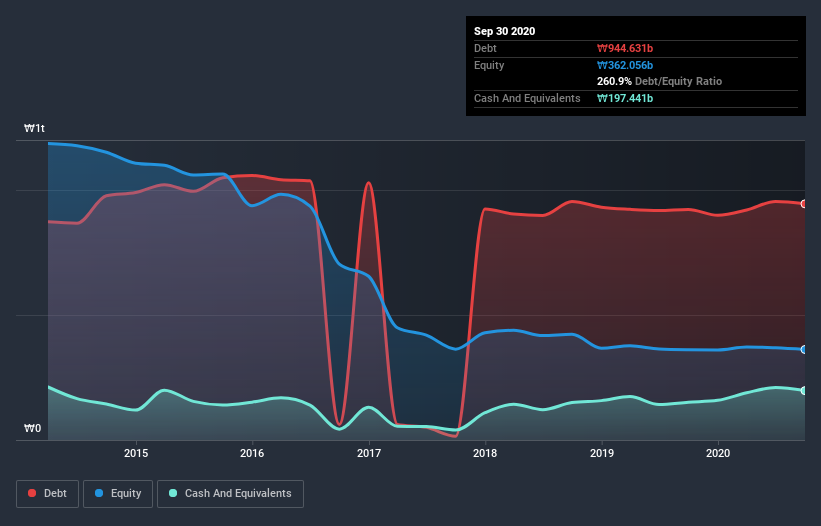Click the 260.9% Debt/Equity Ratio text
The image size is (821, 526).
[659, 81]
